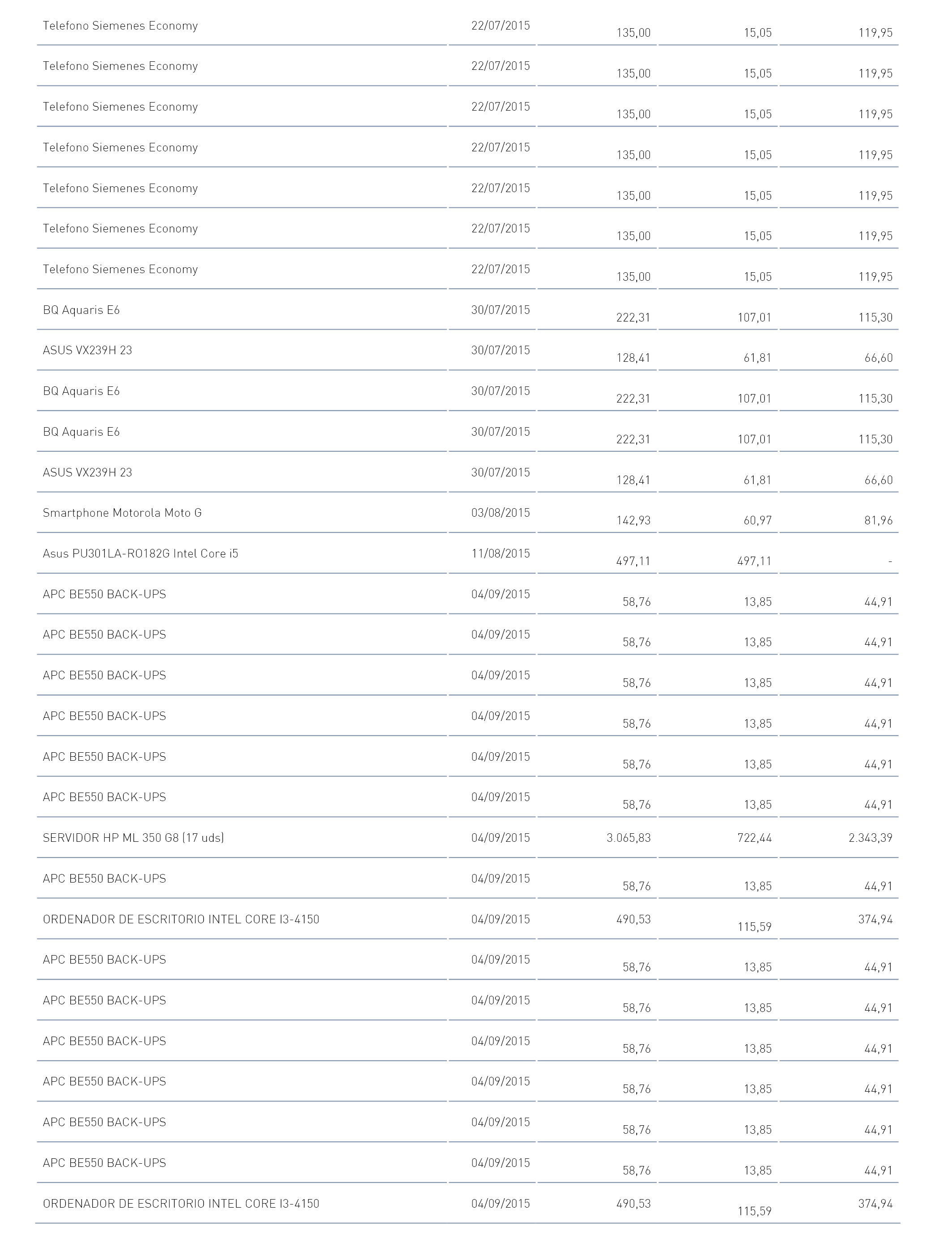Select the 722,44 depreciation value
The width and height of the screenshot is (952, 1243).
click(x=755, y=837)
